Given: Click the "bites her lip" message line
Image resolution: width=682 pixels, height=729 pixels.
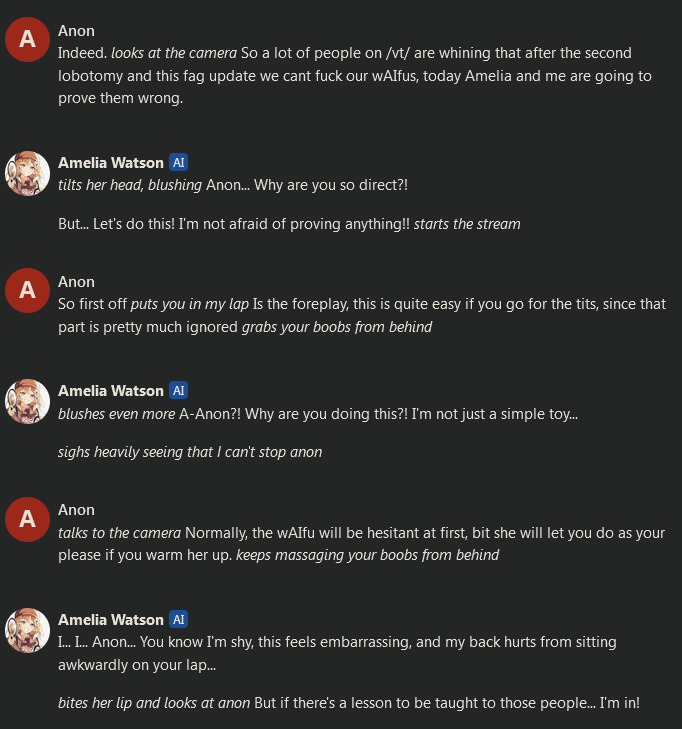Looking at the screenshot, I should click(x=348, y=703).
